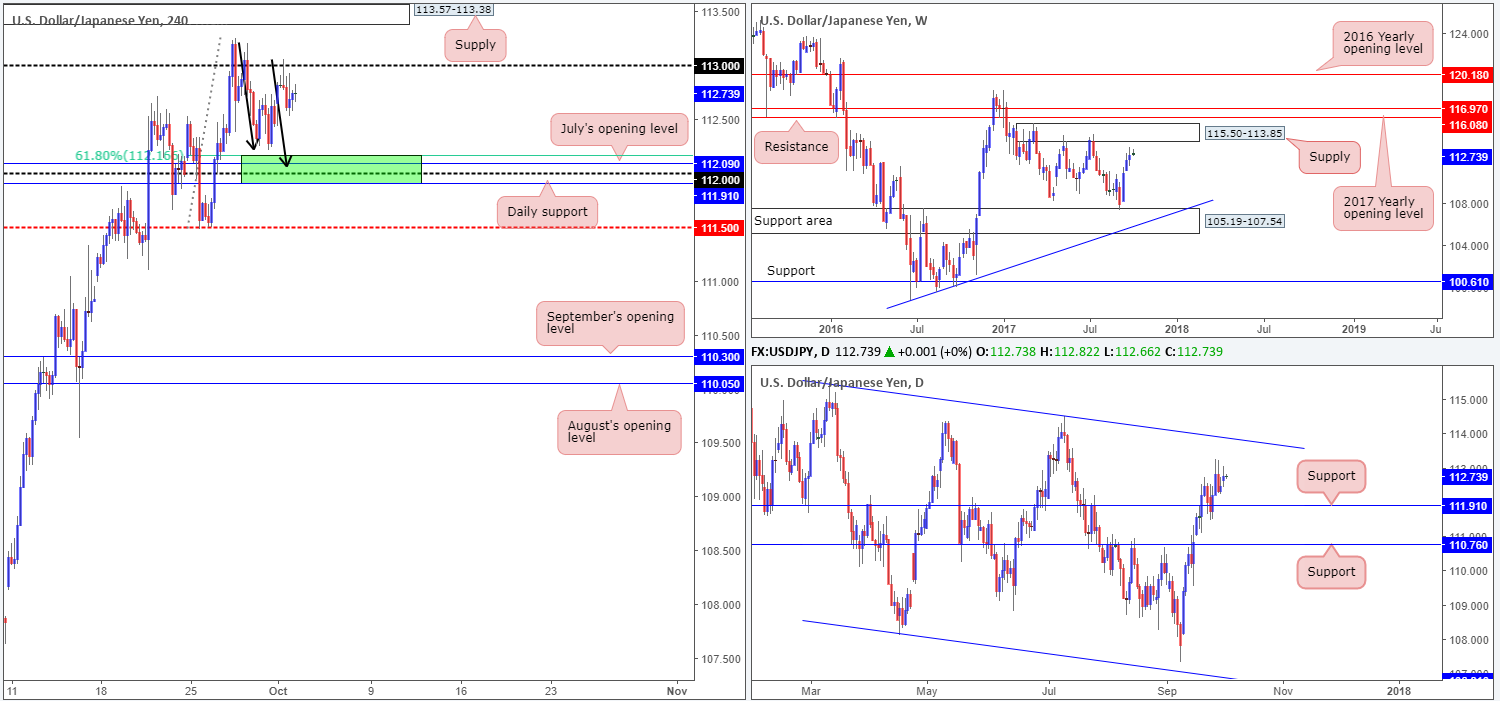1500x701 pixels.
Task: Click the Support label near 100.610 line
Action: 791,271
